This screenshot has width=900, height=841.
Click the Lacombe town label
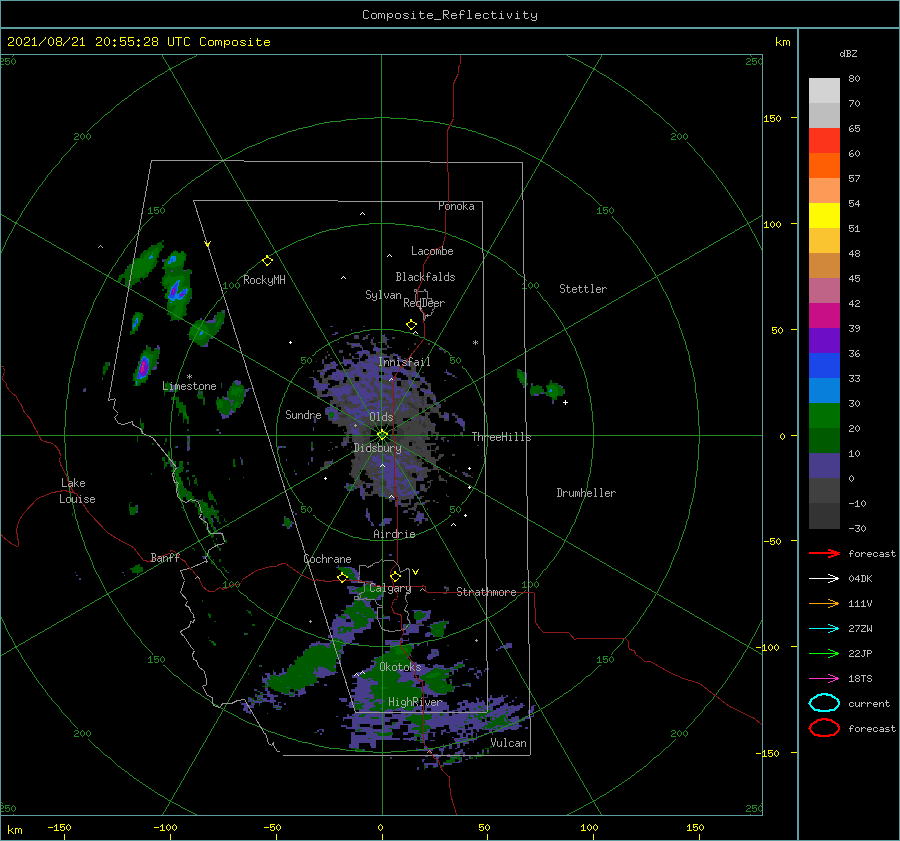click(x=432, y=251)
